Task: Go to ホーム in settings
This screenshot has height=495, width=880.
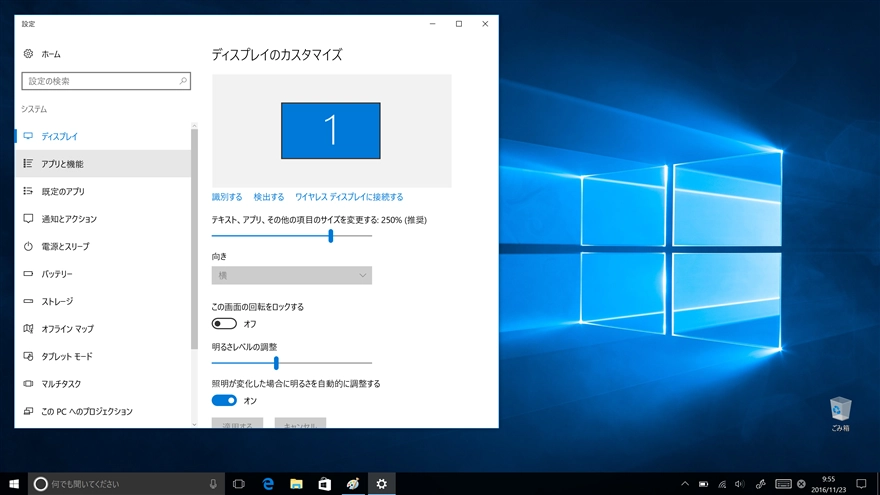Action: (51, 54)
